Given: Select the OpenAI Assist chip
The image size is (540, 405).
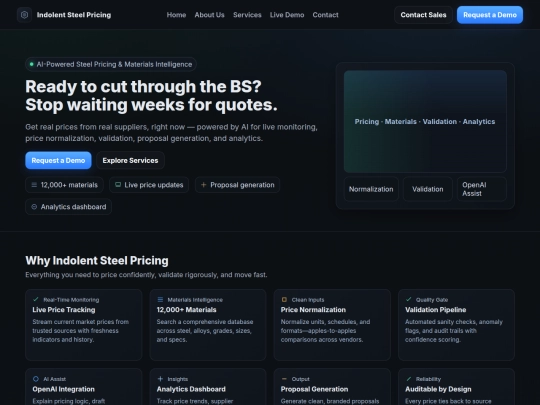Looking at the screenshot, I should coord(481,189).
